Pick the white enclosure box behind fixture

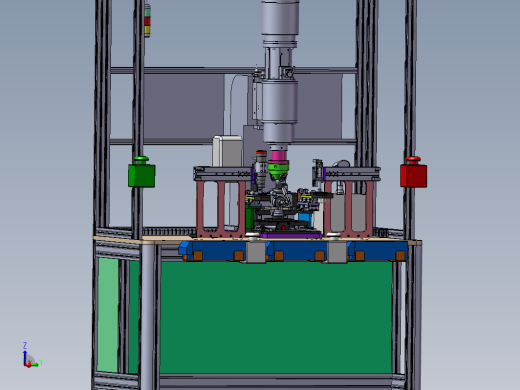tap(227, 151)
